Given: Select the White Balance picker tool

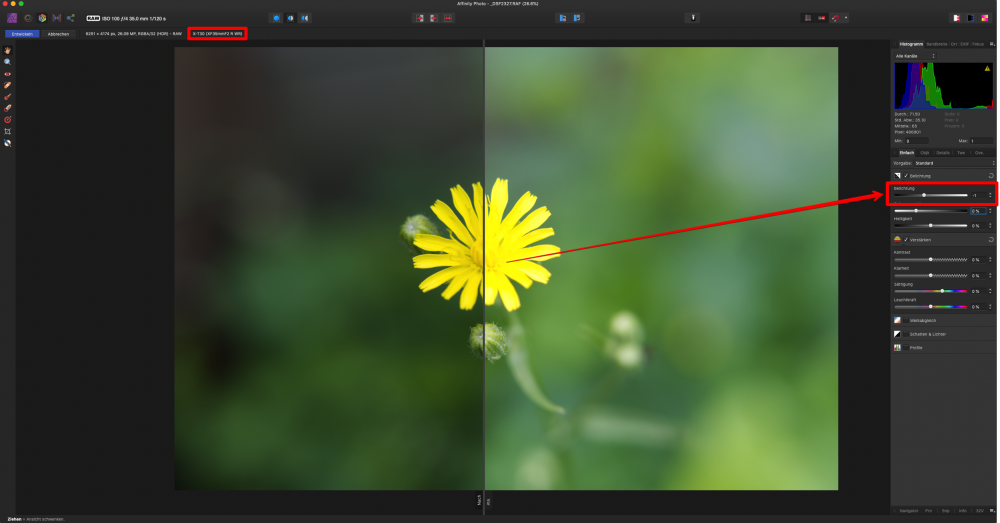Looking at the screenshot, I should point(8,143).
